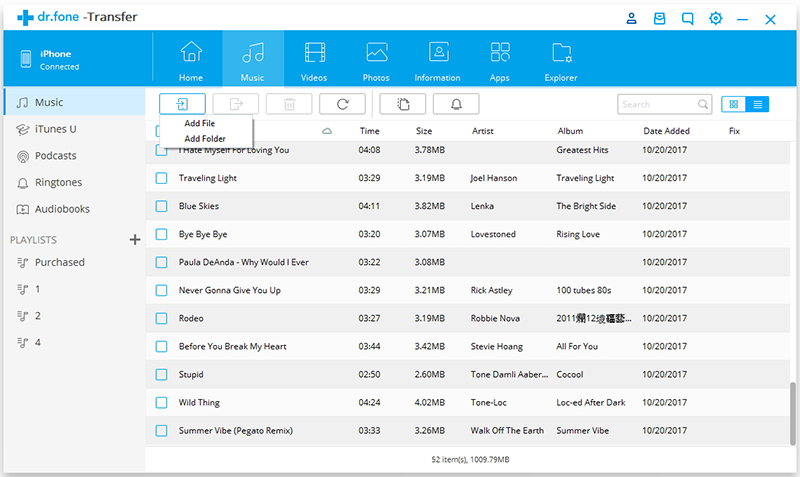
Task: Open the Ringtone Maker bell icon
Action: tap(456, 104)
